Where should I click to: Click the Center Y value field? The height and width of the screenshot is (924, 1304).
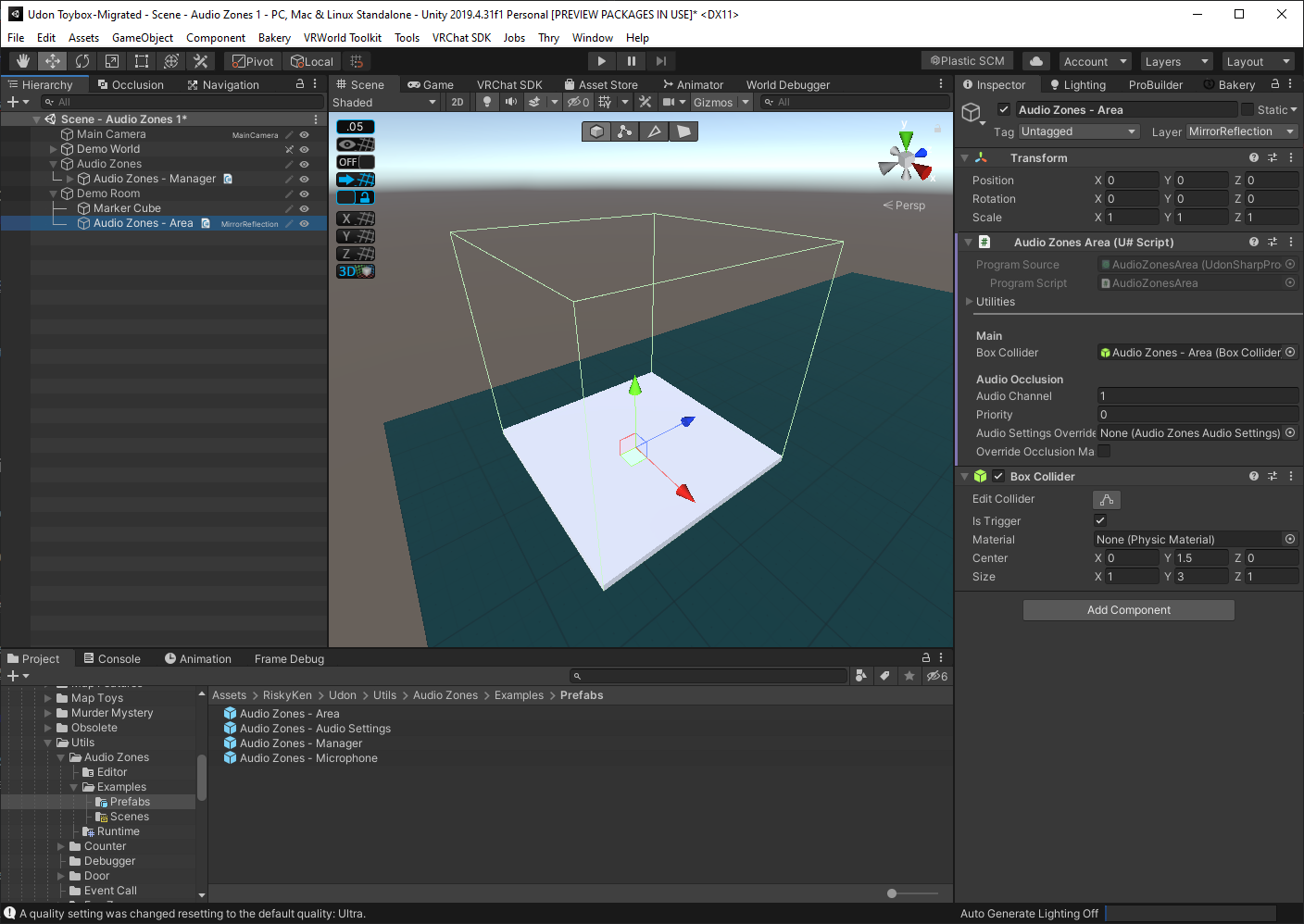(x=1201, y=558)
